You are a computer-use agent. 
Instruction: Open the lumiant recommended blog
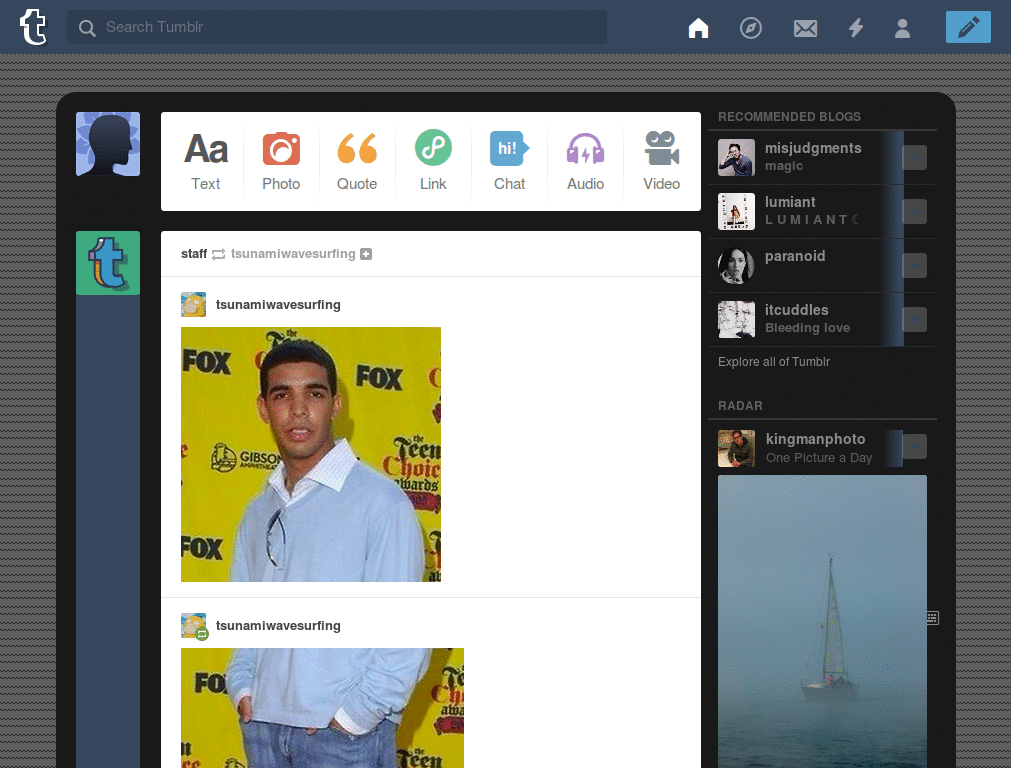tap(790, 202)
